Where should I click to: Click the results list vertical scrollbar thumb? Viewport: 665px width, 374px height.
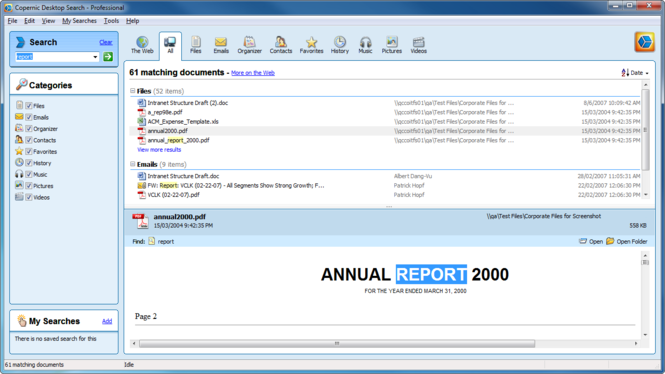(645, 130)
